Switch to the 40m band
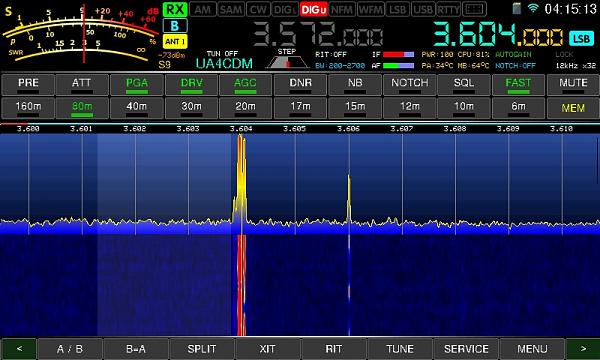The height and width of the screenshot is (360, 600). pos(137,108)
